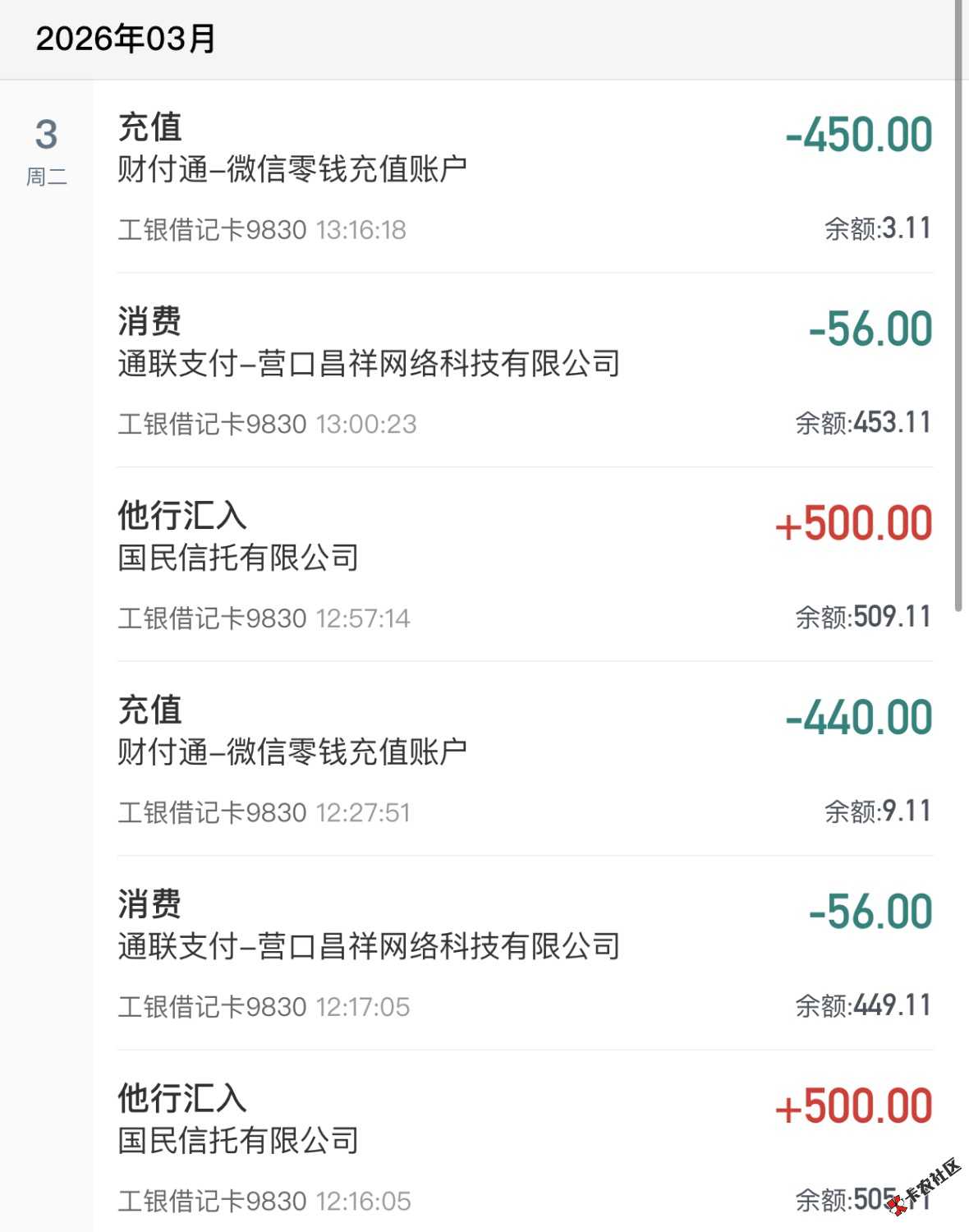Screen dimensions: 969x1232
Task: Click the 工银借记卡9830 13:16:18 card line
Action: pos(262,230)
